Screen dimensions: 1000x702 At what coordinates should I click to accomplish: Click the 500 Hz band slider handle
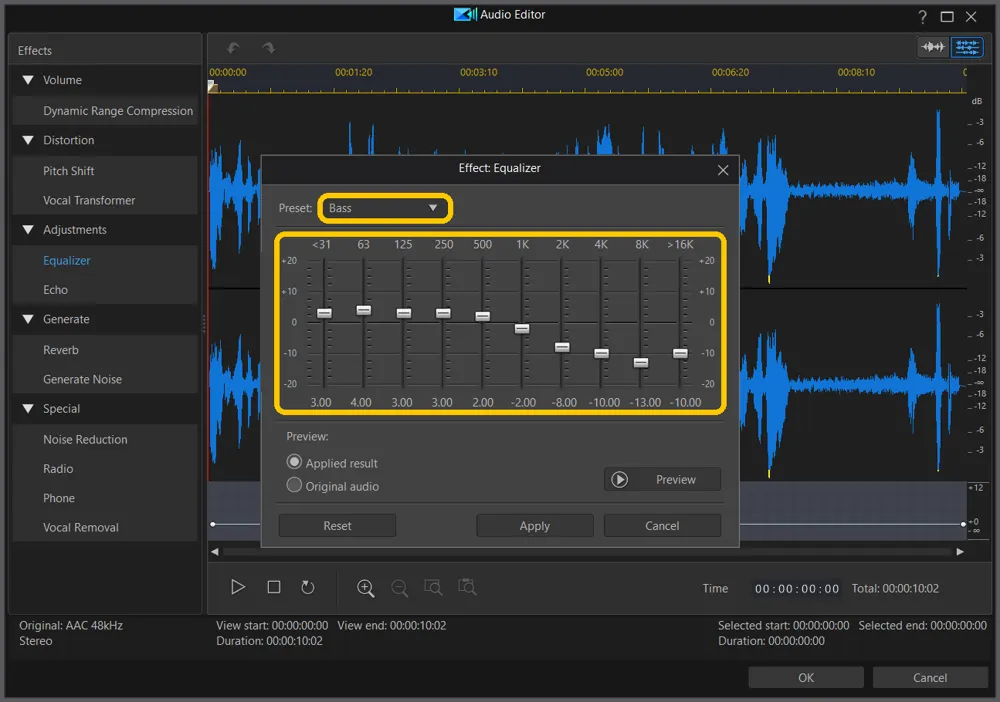(x=483, y=316)
